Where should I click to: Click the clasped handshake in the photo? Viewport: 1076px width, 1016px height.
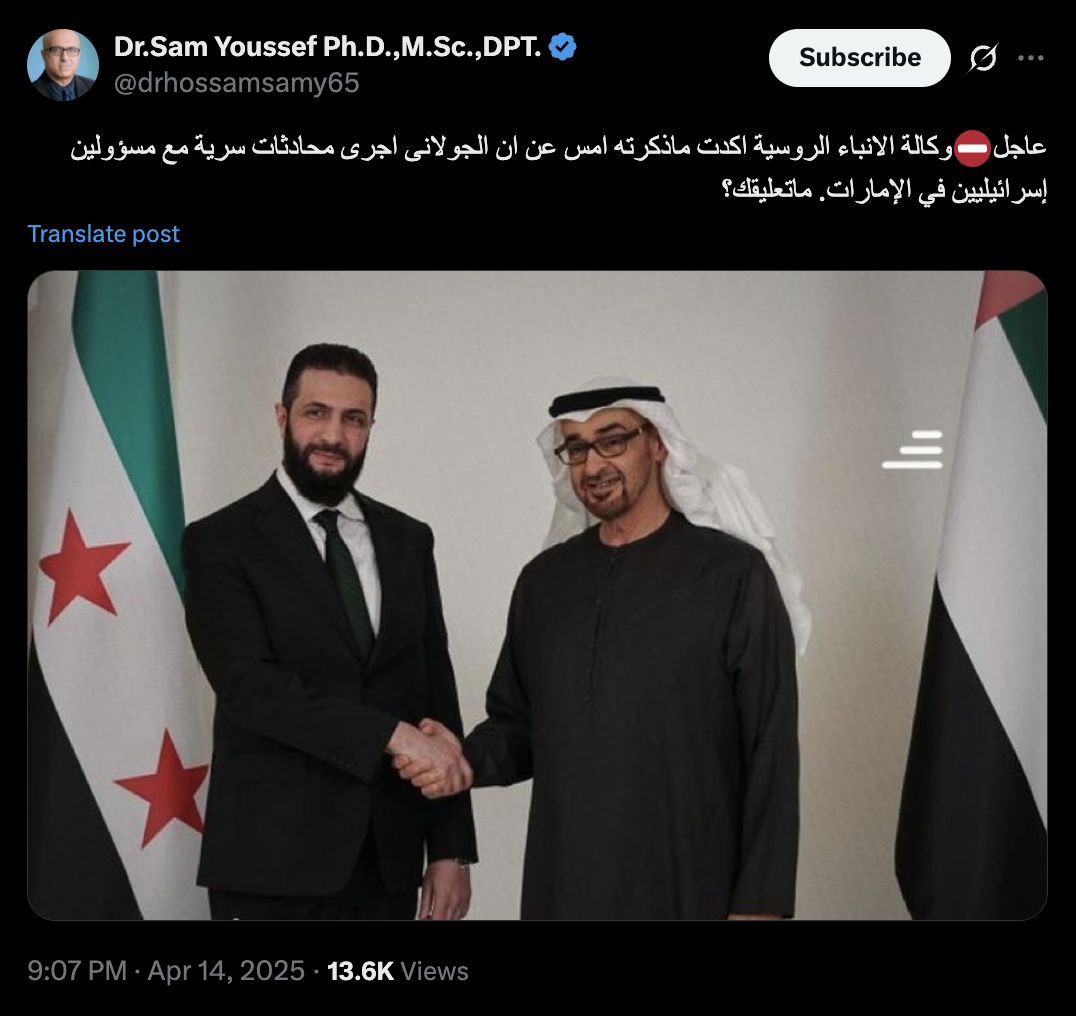430,757
